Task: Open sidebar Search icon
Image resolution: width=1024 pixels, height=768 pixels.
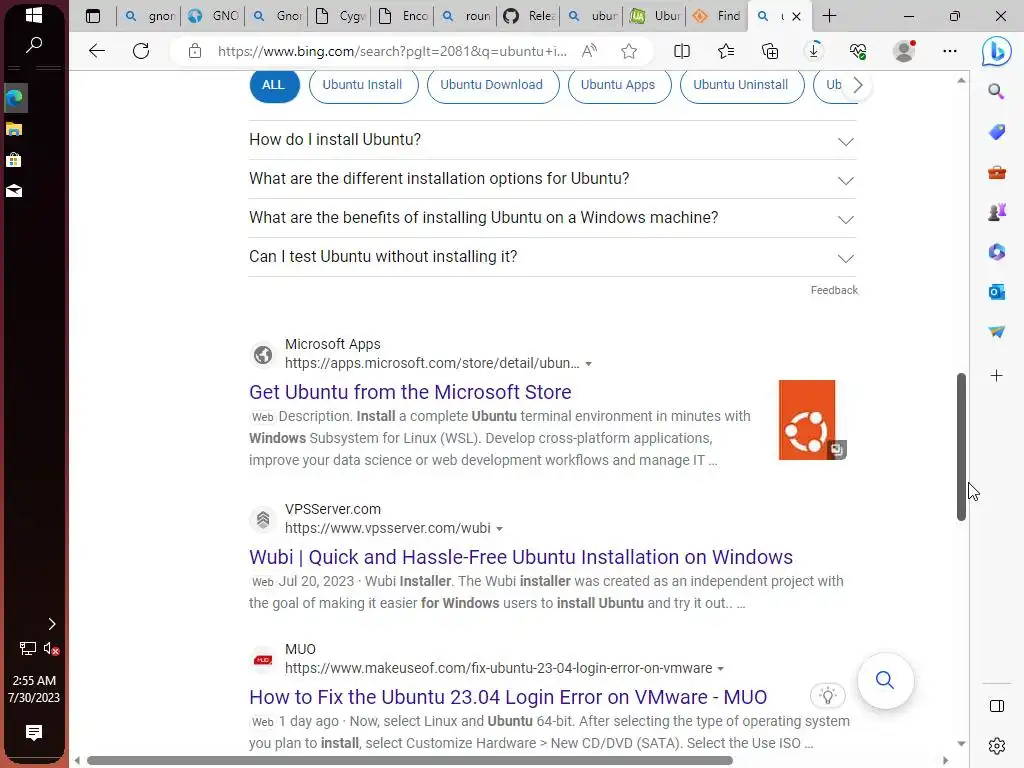Action: [x=996, y=91]
